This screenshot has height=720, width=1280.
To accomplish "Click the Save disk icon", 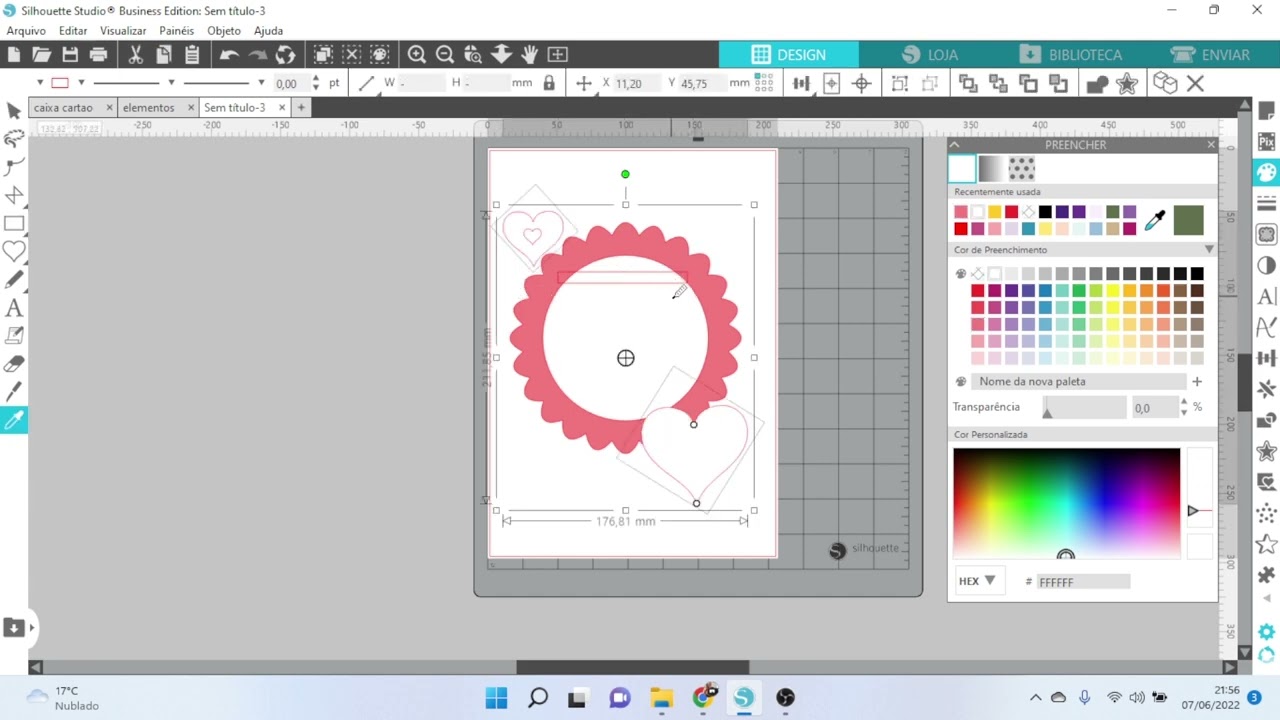I will tap(70, 55).
